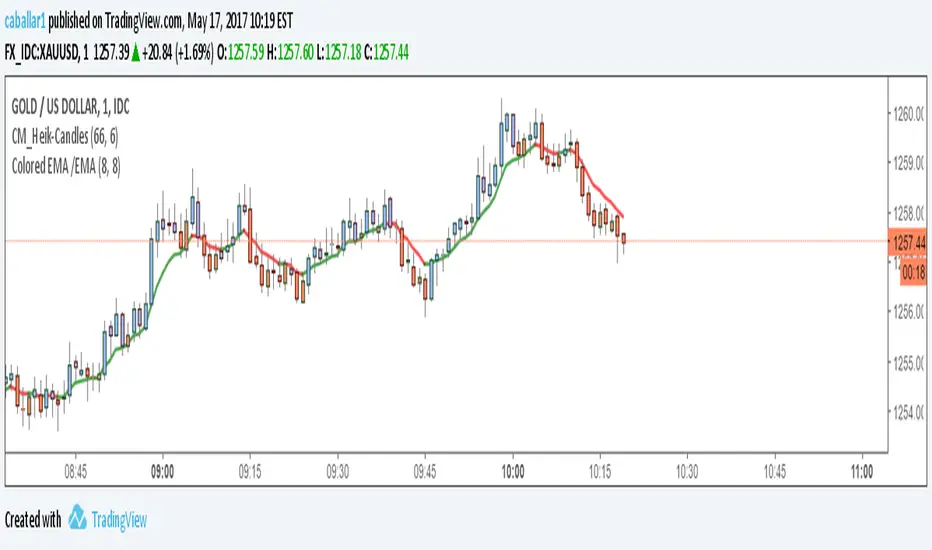Click the published on TradingView.com date text
This screenshot has width=932, height=550.
171,21
